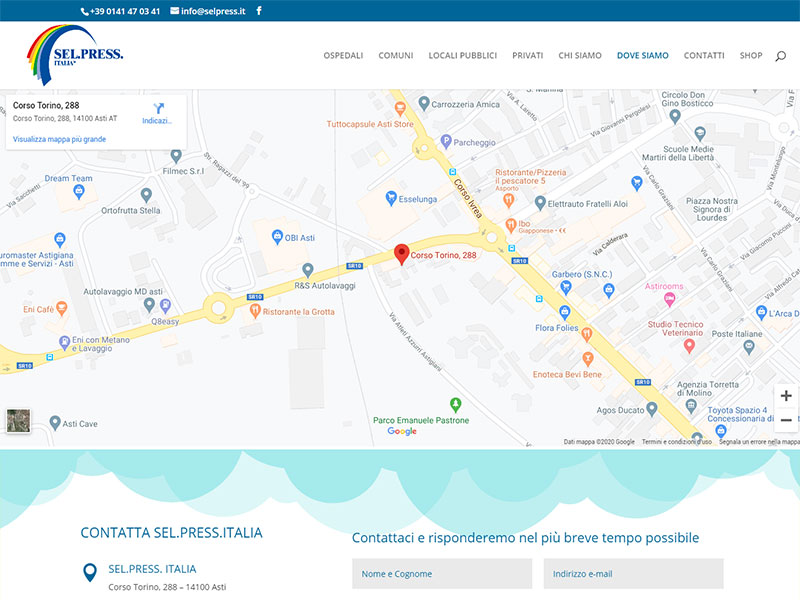Open the Ospedali menu item
The width and height of the screenshot is (800, 600).
[343, 56]
